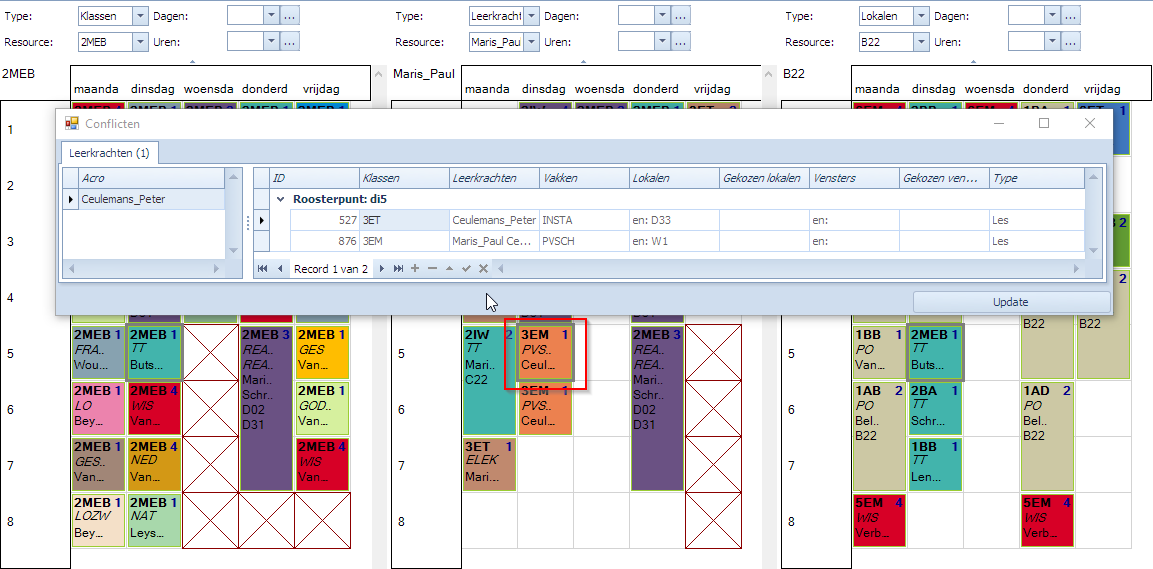1153x569 pixels.
Task: Click the 'en: D33' lokalen cell
Action: click(x=674, y=220)
